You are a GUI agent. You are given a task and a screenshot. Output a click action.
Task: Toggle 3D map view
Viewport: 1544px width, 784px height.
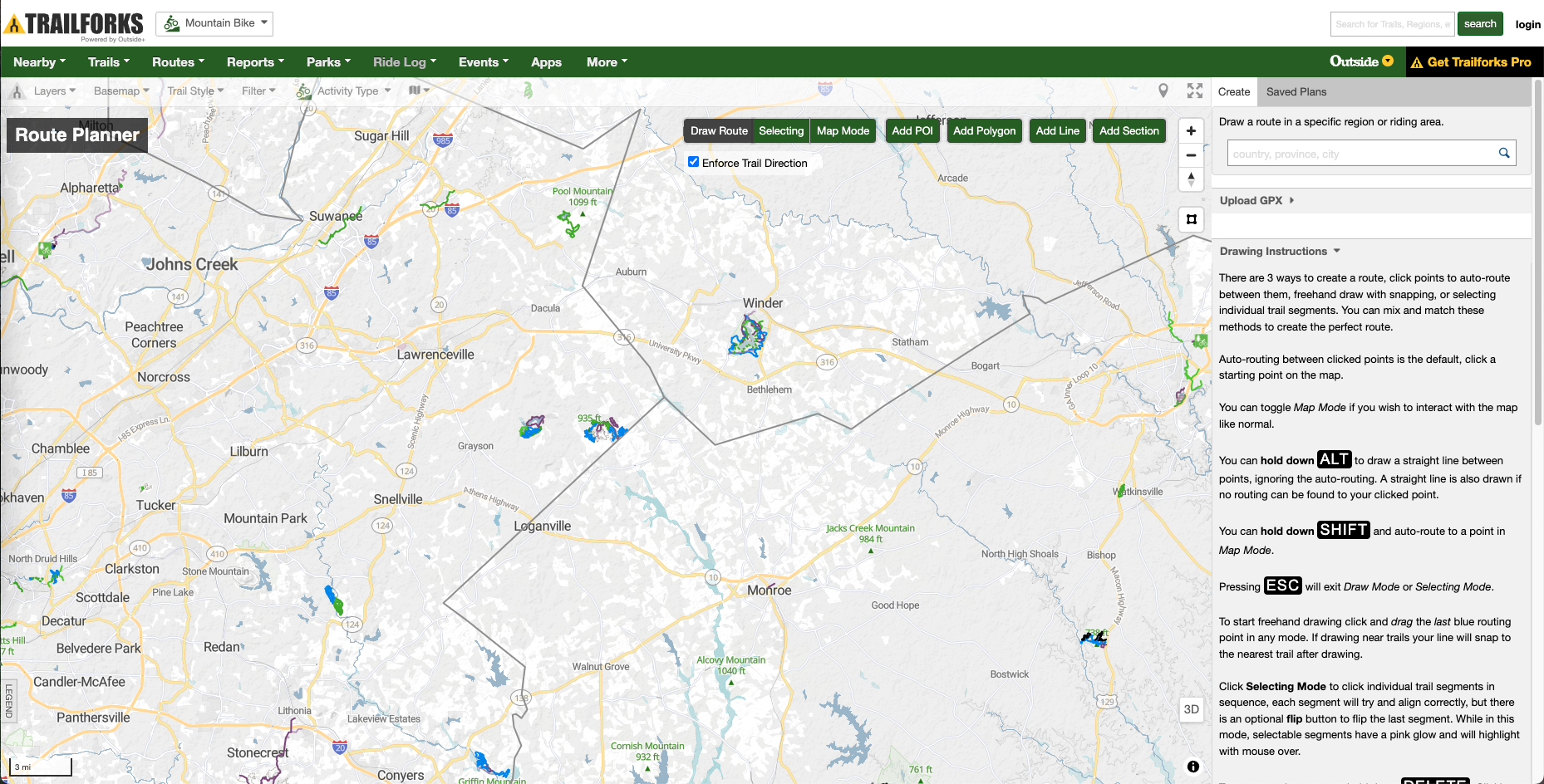1191,709
